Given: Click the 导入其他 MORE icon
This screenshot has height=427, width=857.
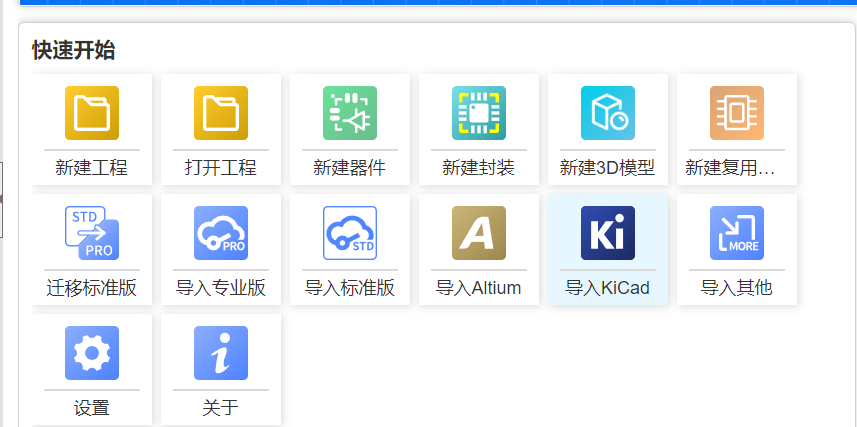Looking at the screenshot, I should click(x=737, y=233).
